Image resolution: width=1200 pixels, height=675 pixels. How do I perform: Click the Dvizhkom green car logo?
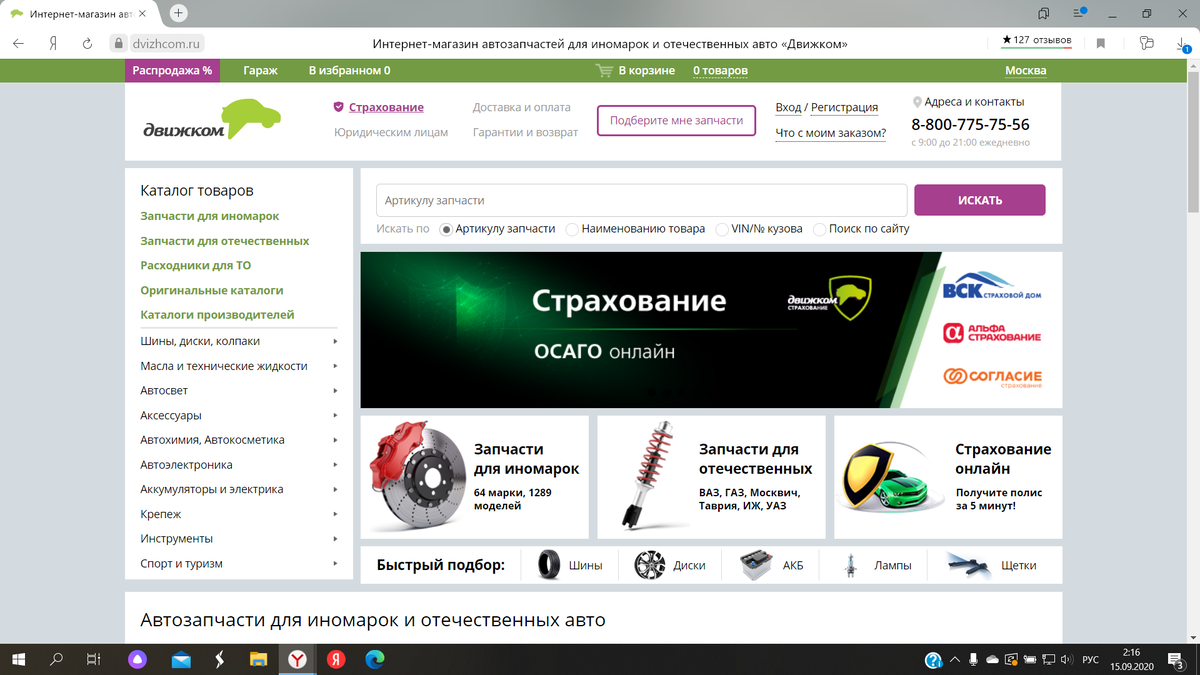[211, 120]
